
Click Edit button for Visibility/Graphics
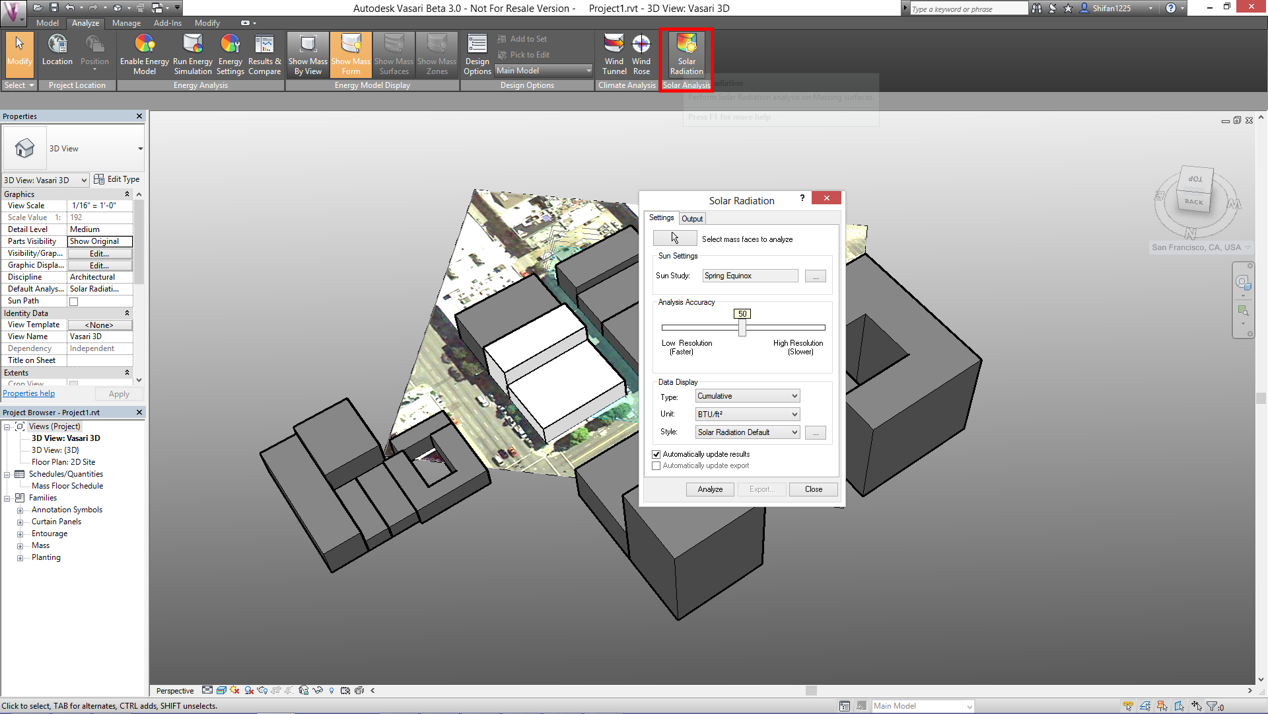pyautogui.click(x=99, y=253)
